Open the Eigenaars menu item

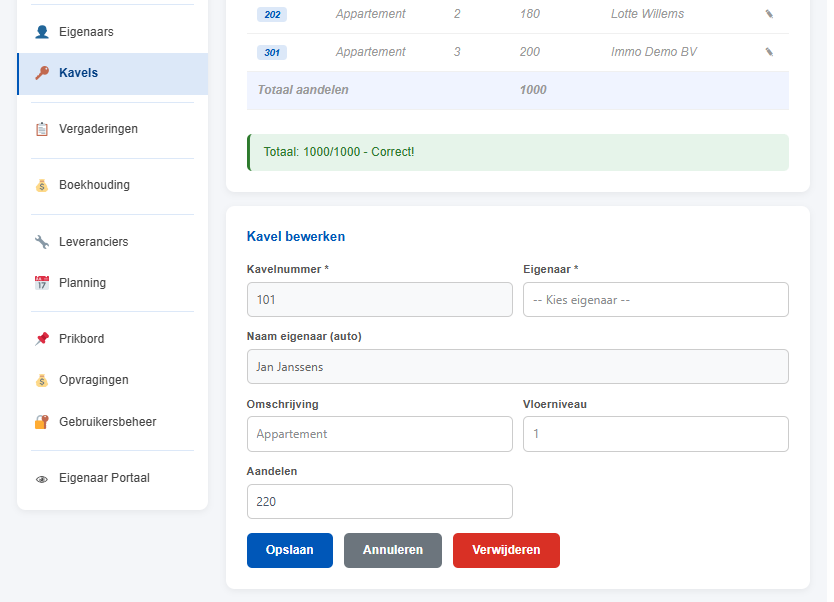[112, 32]
